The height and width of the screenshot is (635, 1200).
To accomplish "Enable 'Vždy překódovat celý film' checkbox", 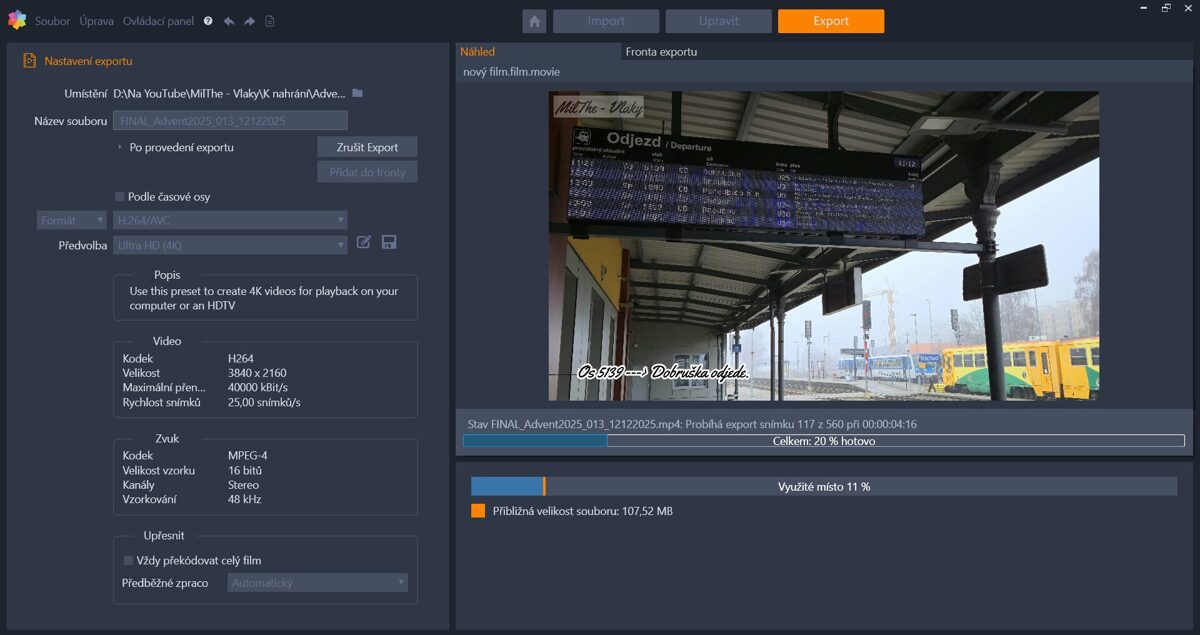I will coord(128,560).
